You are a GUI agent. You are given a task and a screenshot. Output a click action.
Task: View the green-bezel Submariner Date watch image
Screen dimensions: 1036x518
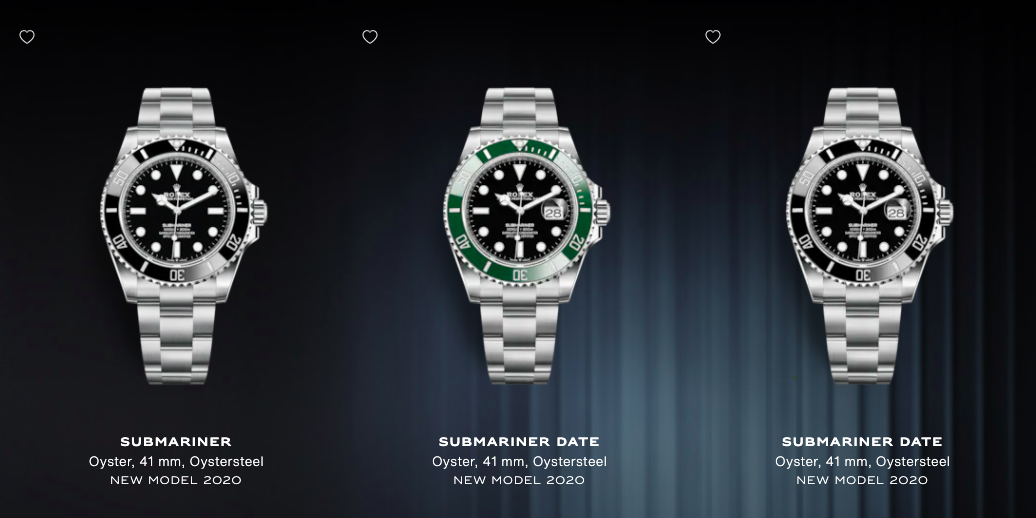pos(525,235)
